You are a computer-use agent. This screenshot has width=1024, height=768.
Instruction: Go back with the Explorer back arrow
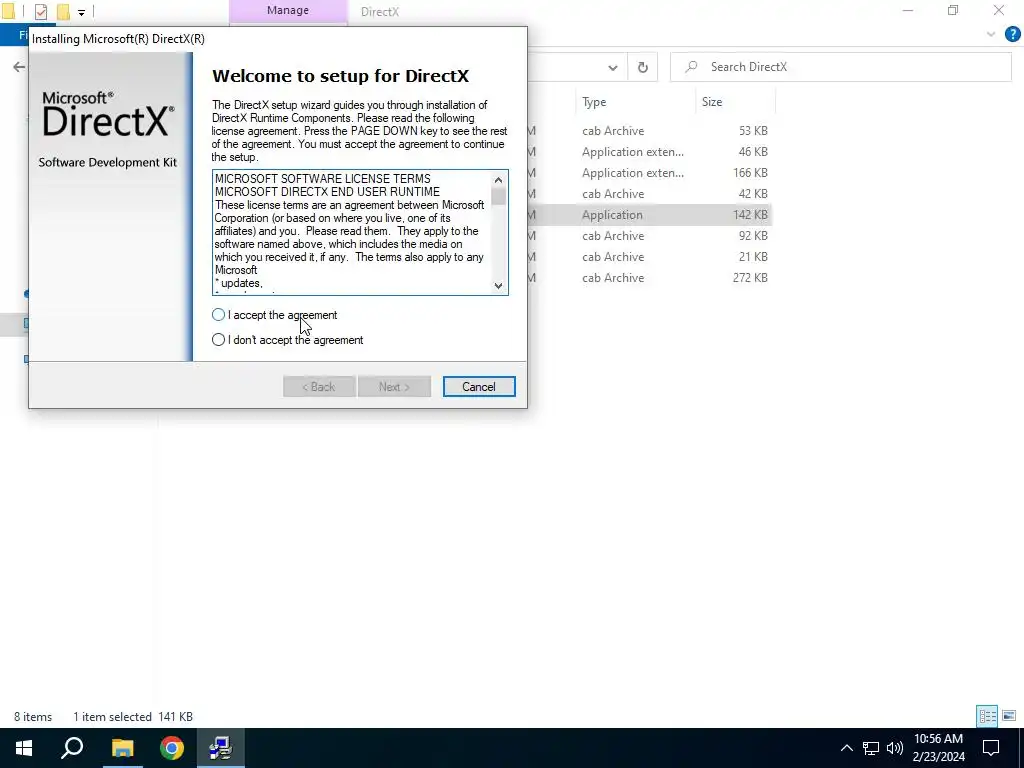[19, 67]
